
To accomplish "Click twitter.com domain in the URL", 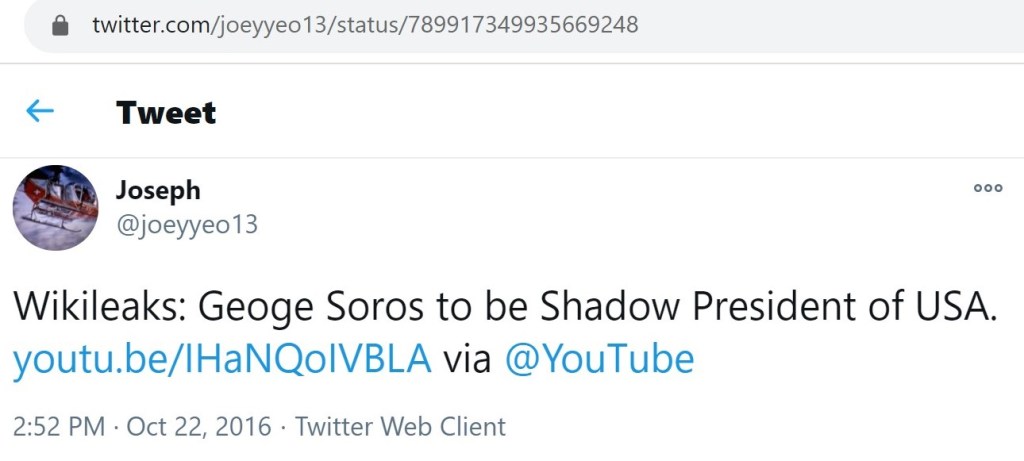I will (x=148, y=25).
